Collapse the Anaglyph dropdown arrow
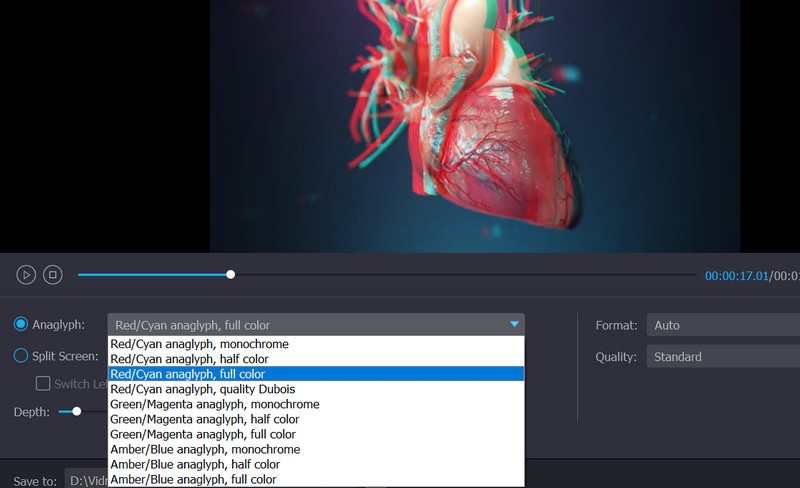The height and width of the screenshot is (488, 800). click(x=514, y=324)
